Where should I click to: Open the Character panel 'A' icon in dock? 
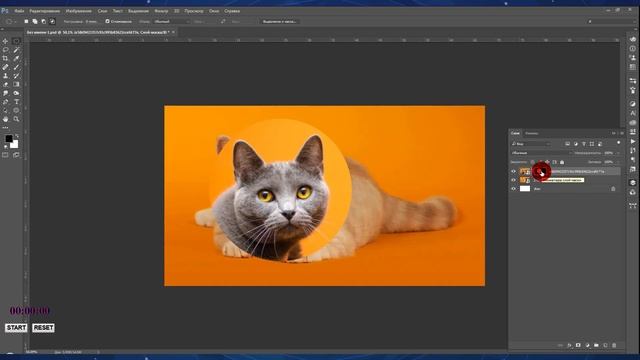point(633,113)
